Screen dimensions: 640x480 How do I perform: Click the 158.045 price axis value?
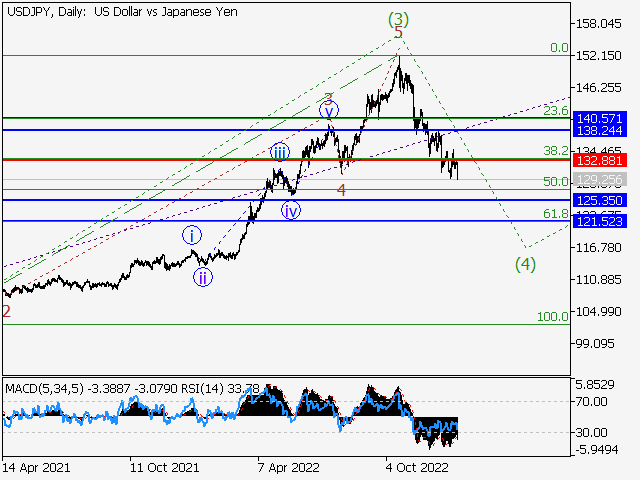(x=598, y=24)
